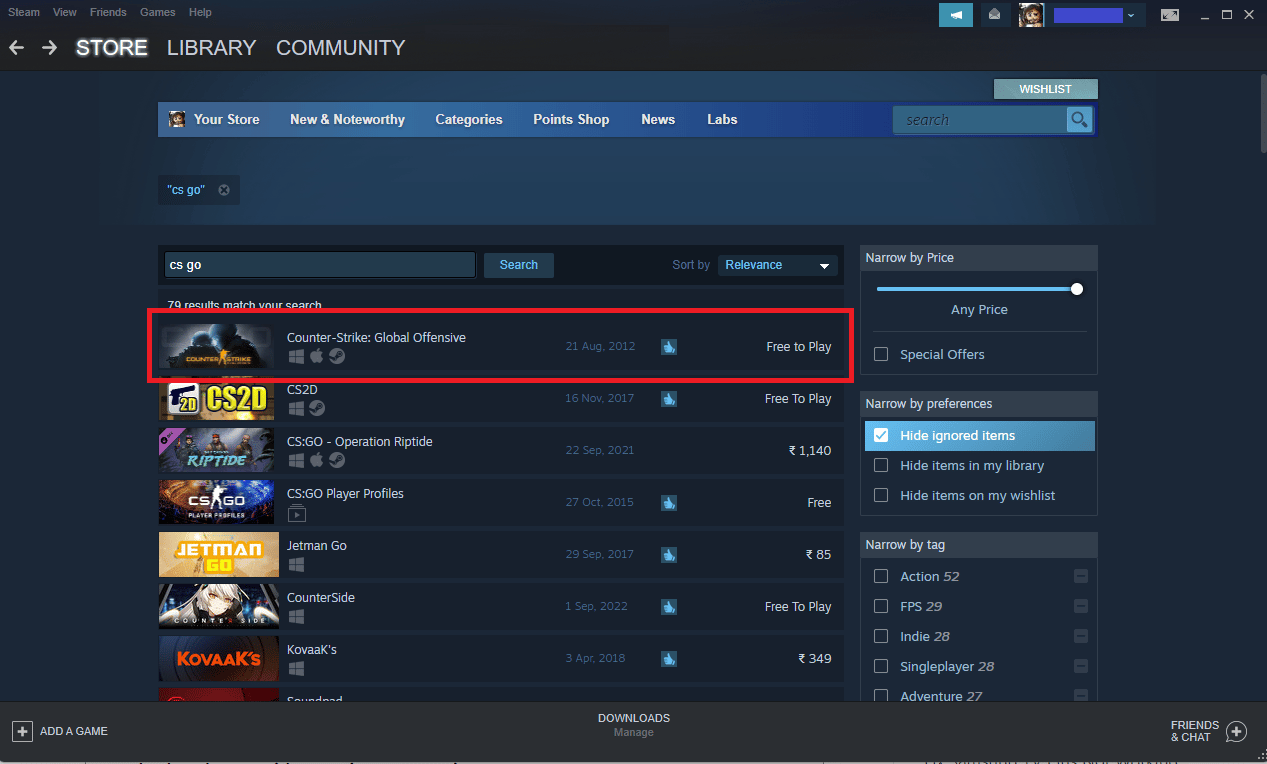
Task: Enter Big Picture mode
Action: 1169,15
